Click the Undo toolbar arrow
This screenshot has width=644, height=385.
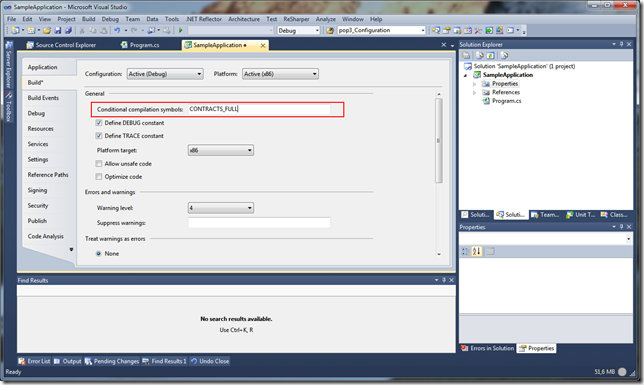(x=117, y=30)
